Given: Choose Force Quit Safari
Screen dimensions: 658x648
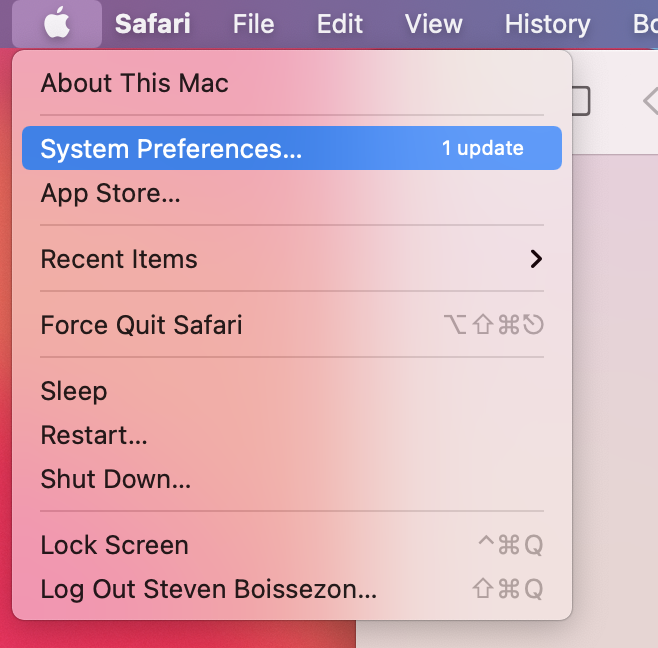Looking at the screenshot, I should point(292,325).
